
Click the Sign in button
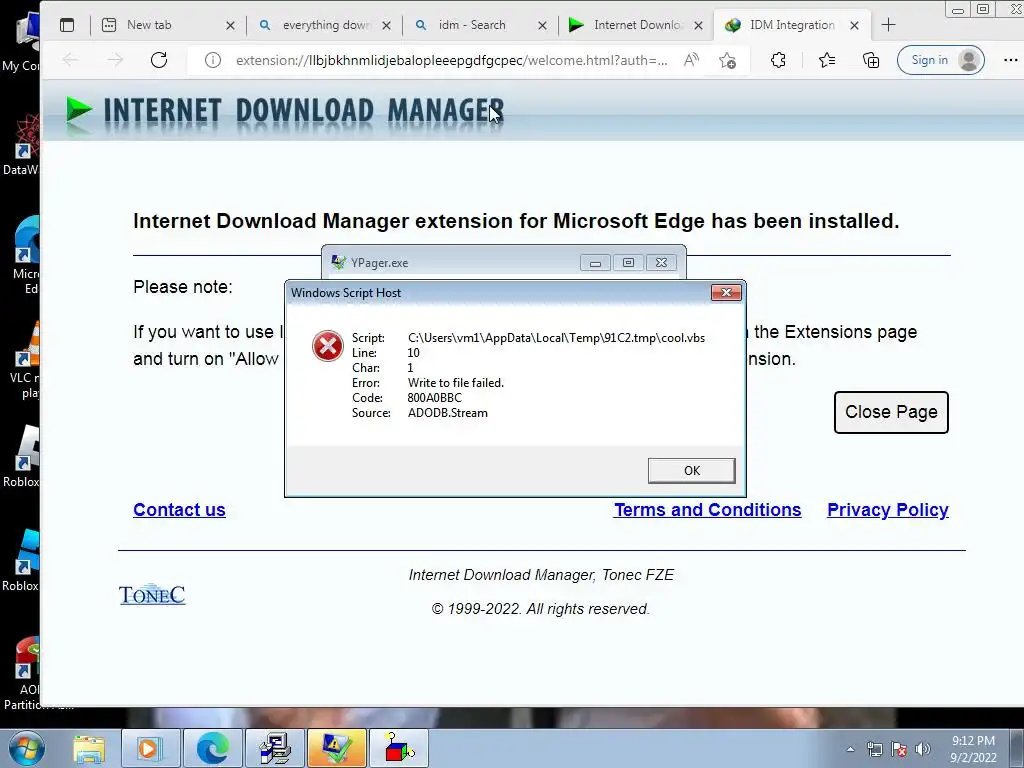pos(940,60)
